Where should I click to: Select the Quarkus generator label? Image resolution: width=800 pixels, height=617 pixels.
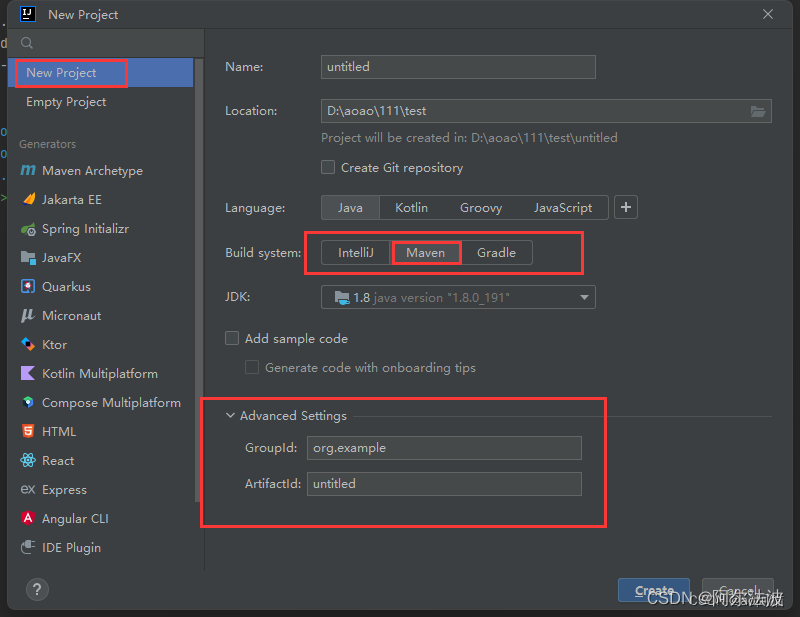[x=66, y=287]
